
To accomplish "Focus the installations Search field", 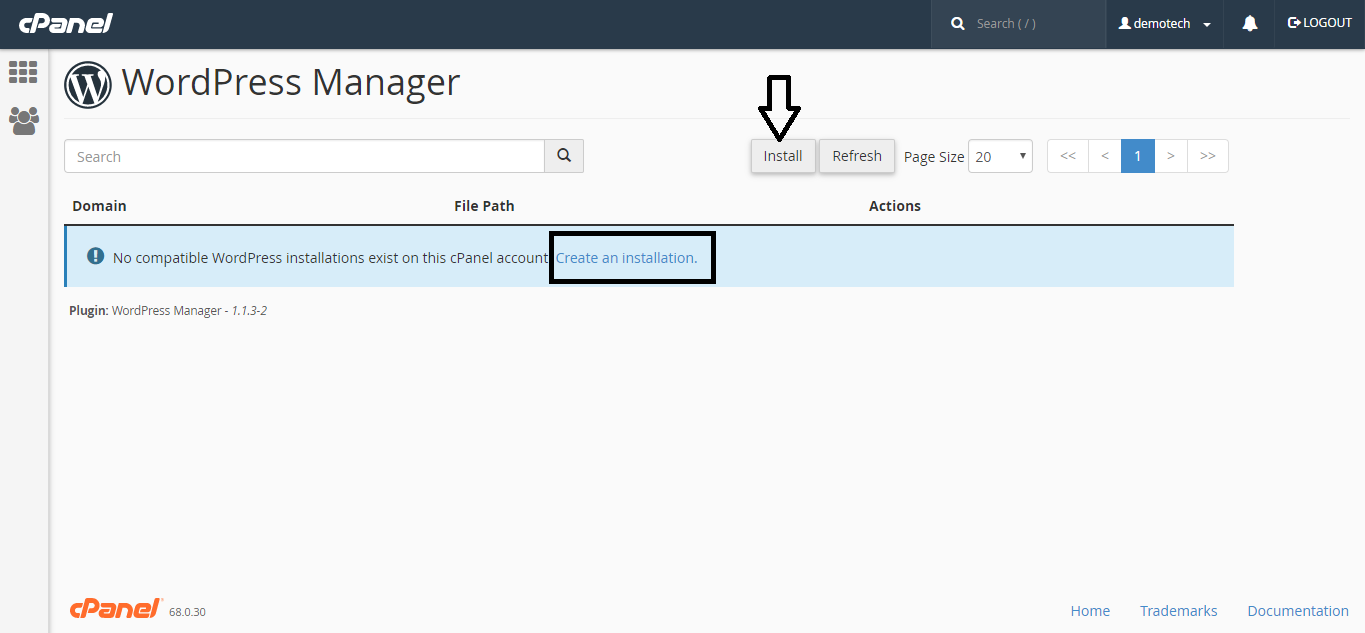I will click(x=304, y=156).
